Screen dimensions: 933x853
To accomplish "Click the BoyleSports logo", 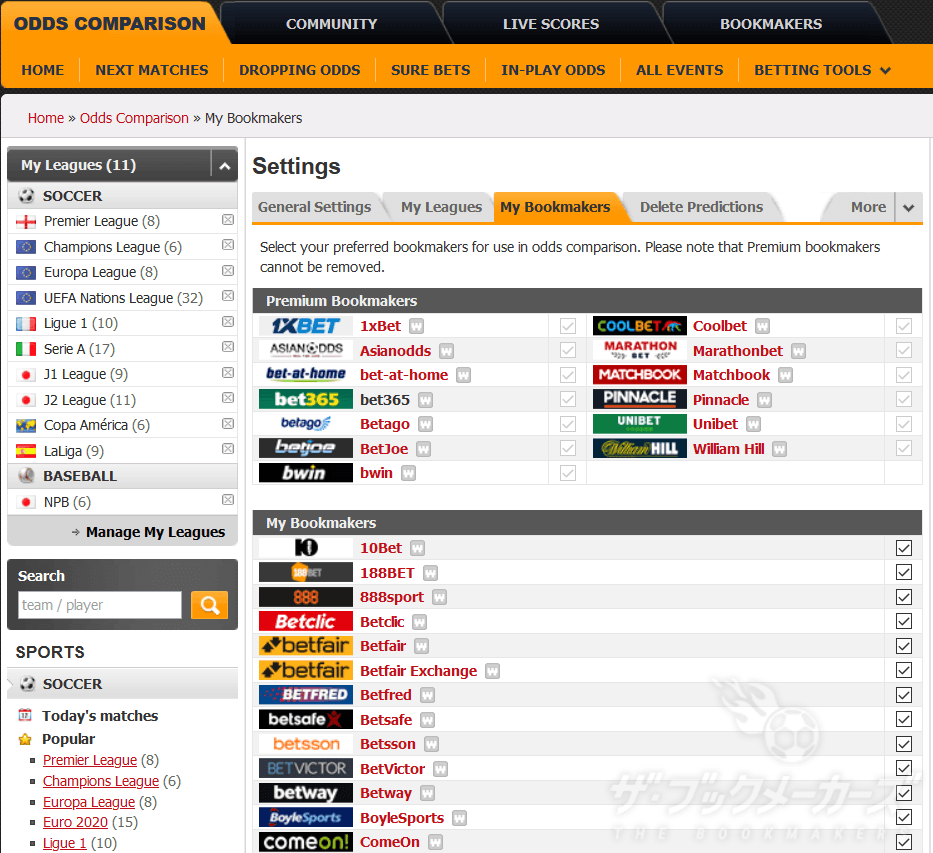I will point(306,817).
